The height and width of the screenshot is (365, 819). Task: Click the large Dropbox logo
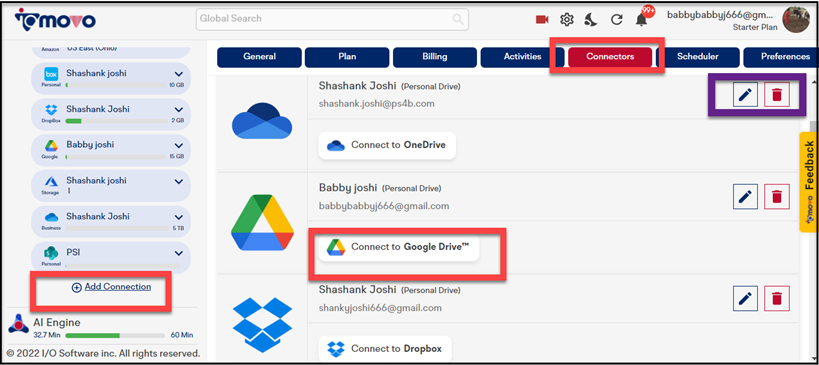[x=262, y=324]
